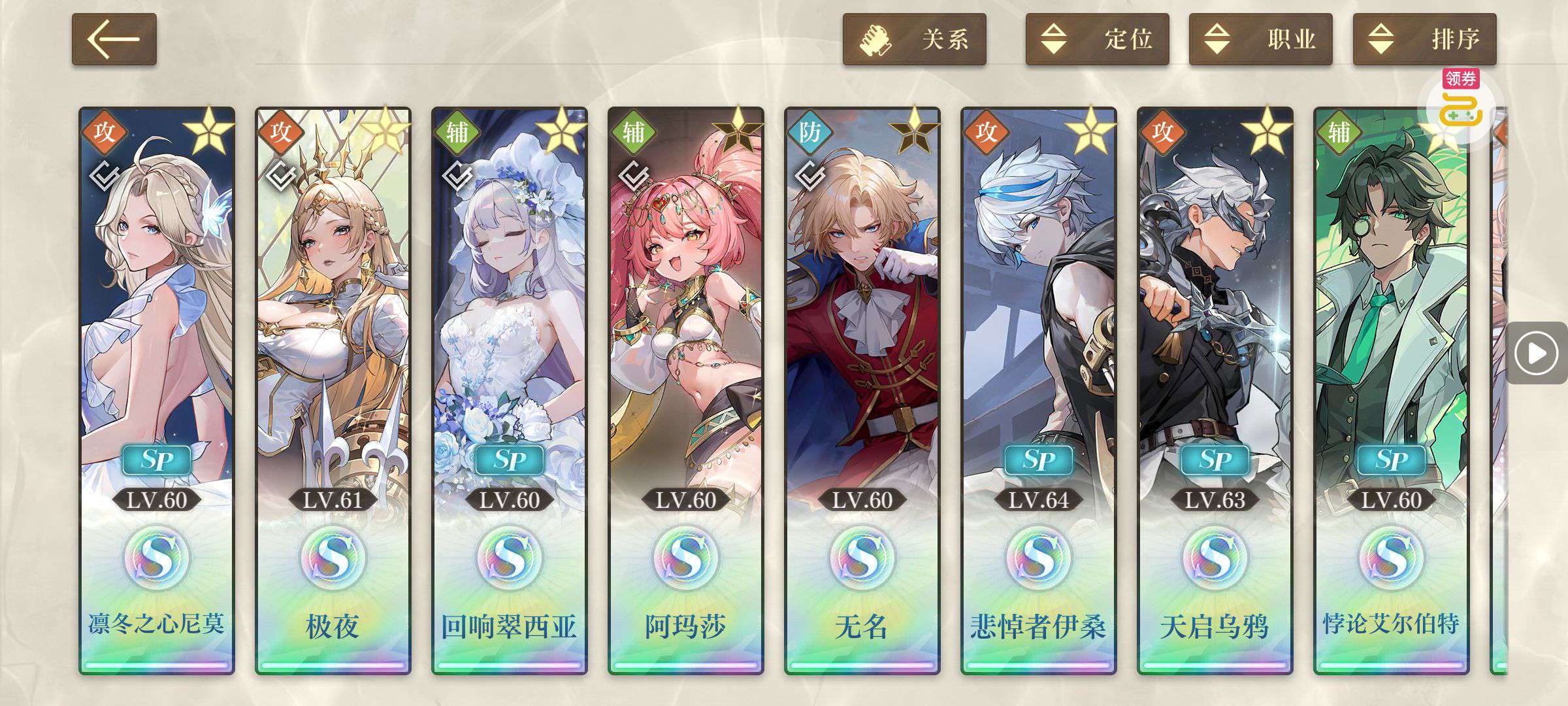Open the 天启乌鸦 character name label
Image resolution: width=1568 pixels, height=706 pixels.
coord(1215,626)
